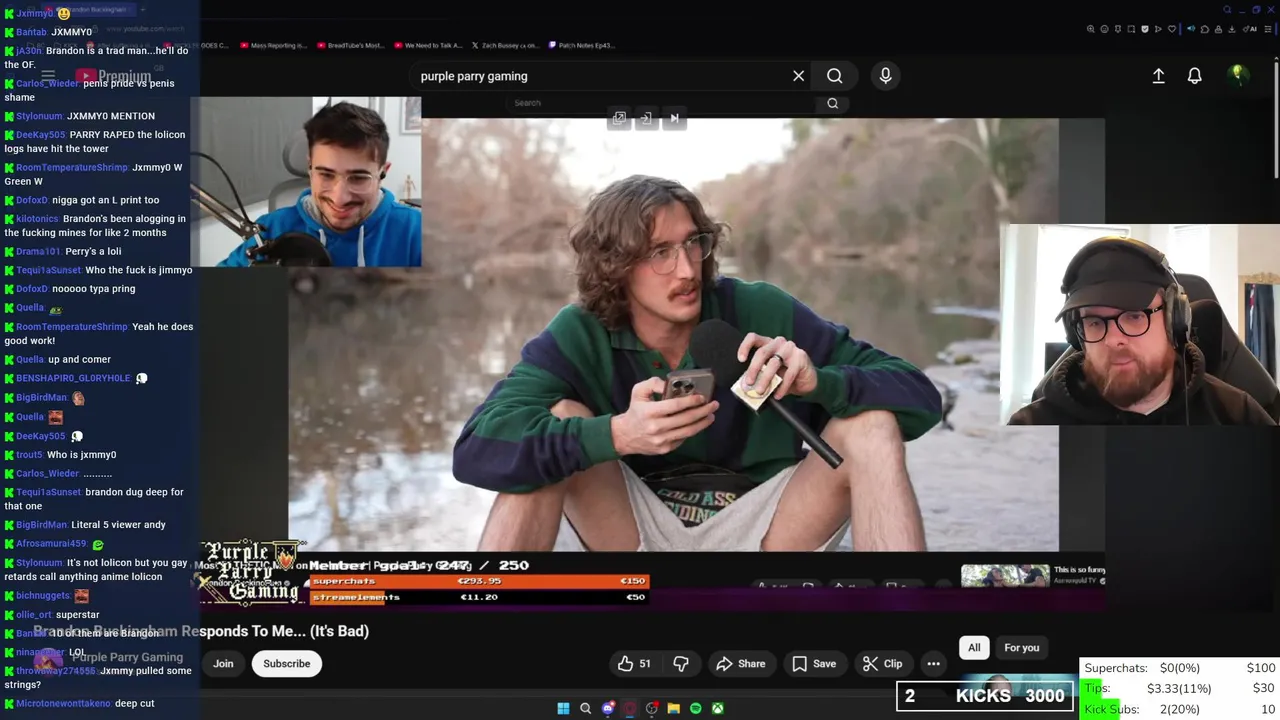The height and width of the screenshot is (720, 1280).
Task: Open 'BreadTube's Most...' bookmark
Action: (x=351, y=45)
